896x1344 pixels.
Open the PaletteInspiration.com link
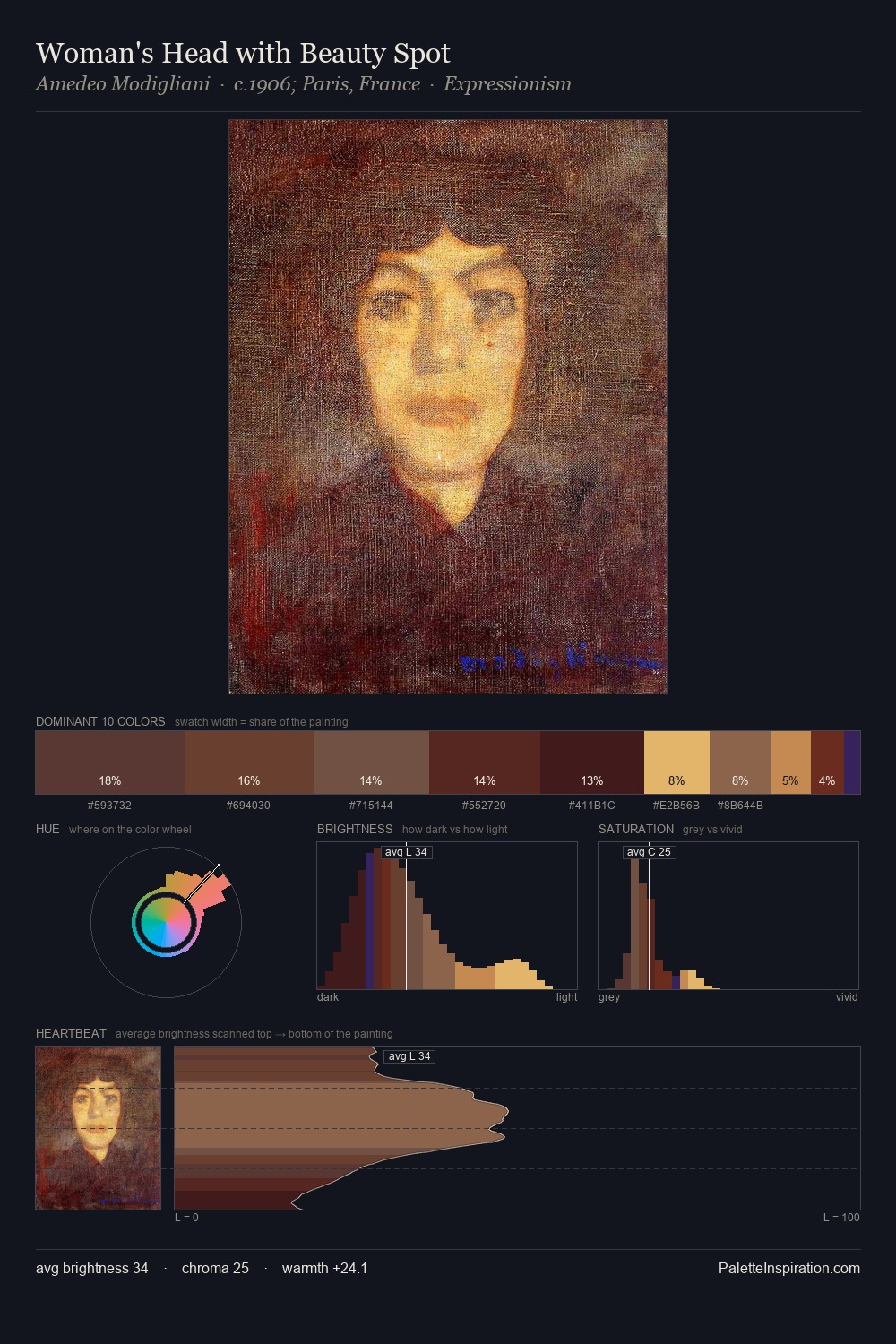click(789, 1268)
